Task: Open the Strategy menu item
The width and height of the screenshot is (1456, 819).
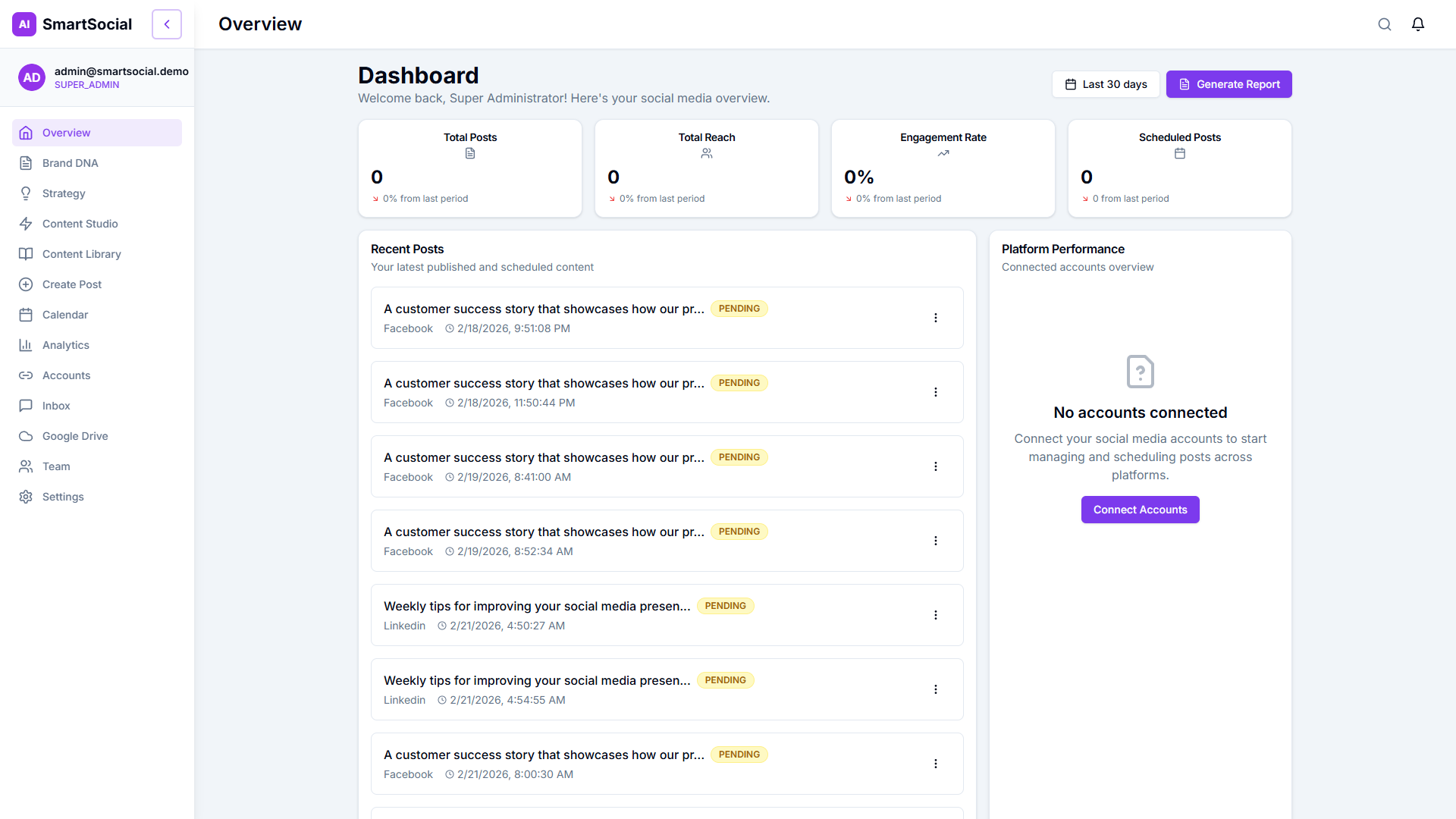Action: point(97,193)
